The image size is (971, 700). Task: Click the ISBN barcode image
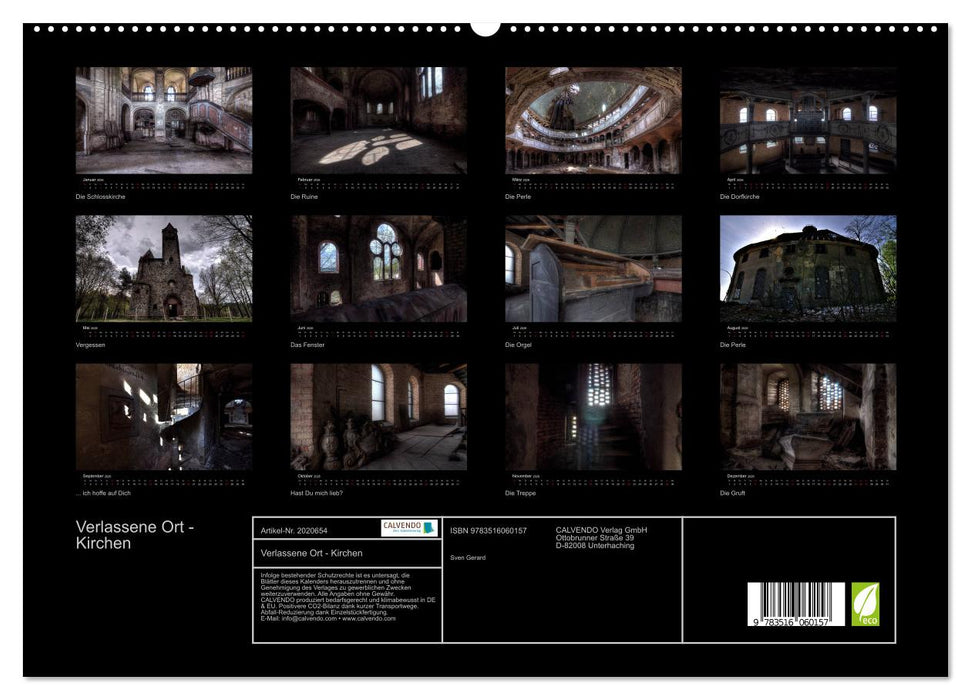pyautogui.click(x=795, y=606)
